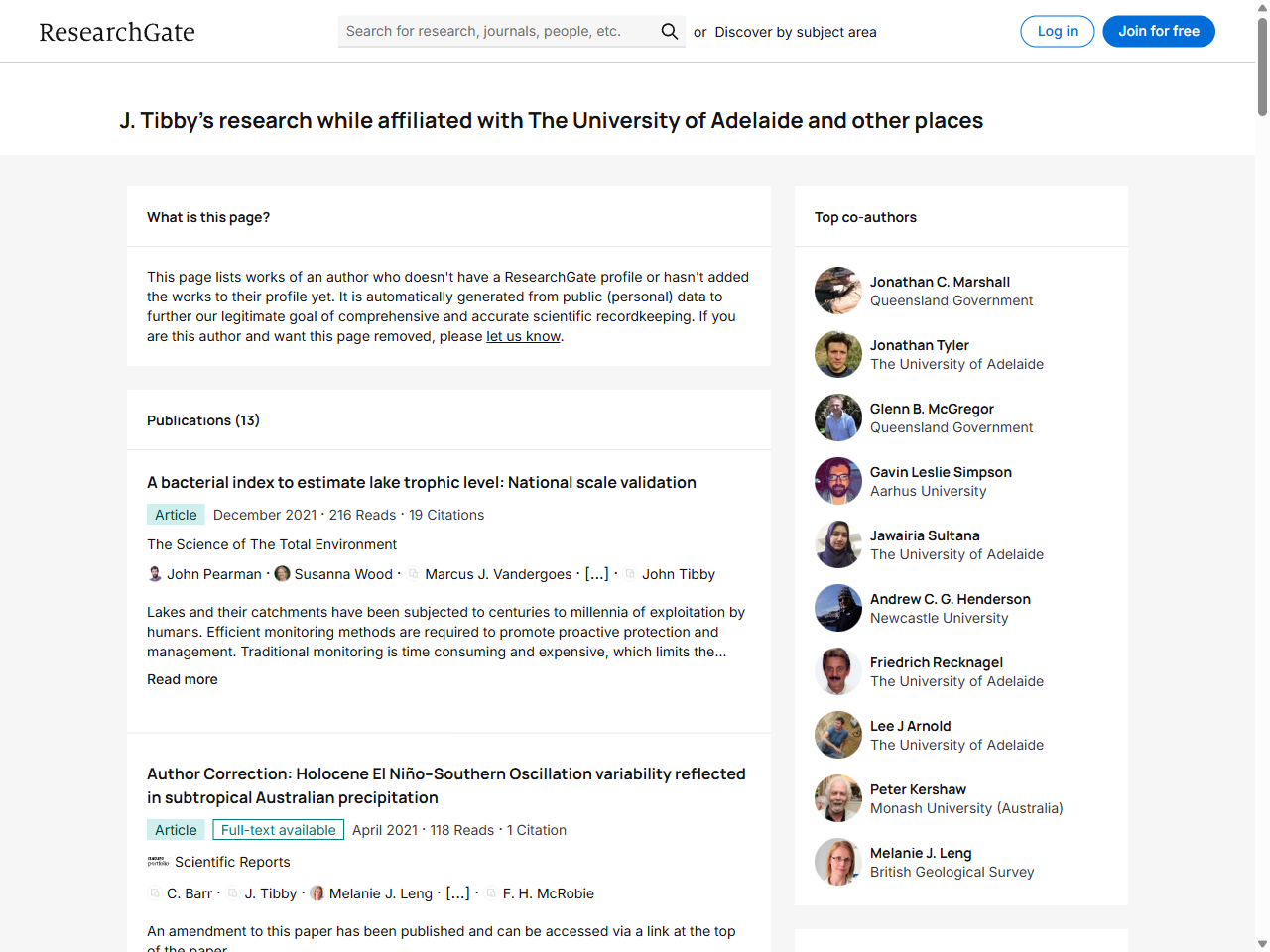Click the Full-text available badge
Screen dimensions: 1270x952
(x=278, y=830)
